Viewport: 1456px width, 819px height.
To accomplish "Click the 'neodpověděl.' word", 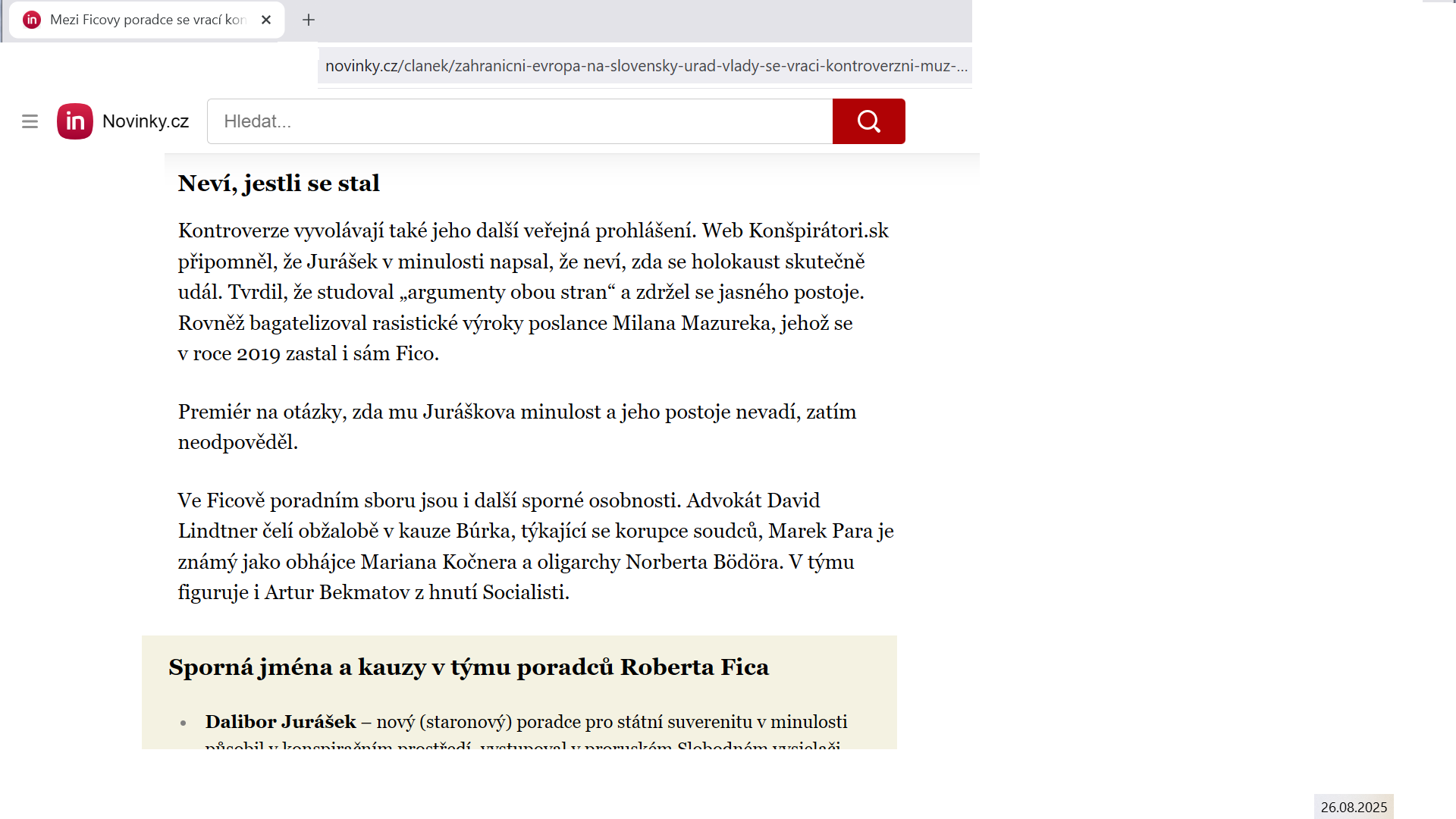I will click(x=238, y=442).
